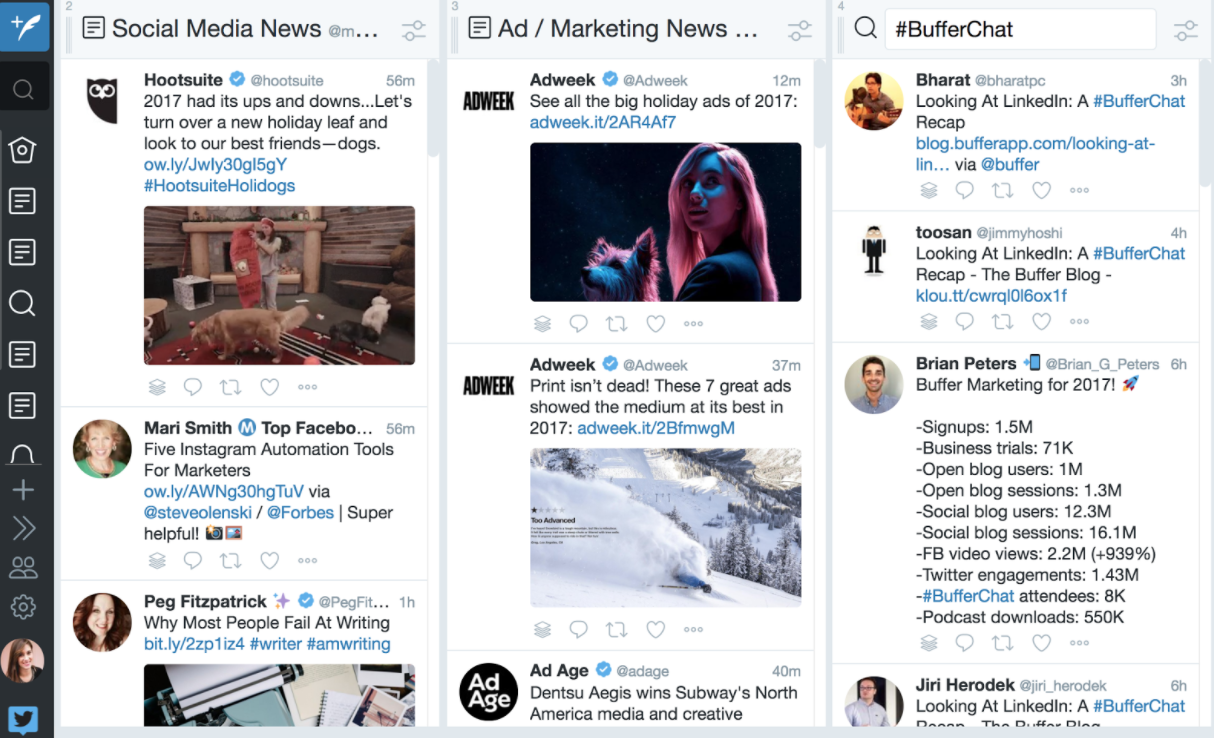Open more actions on Mari Smith tweet

tap(307, 562)
